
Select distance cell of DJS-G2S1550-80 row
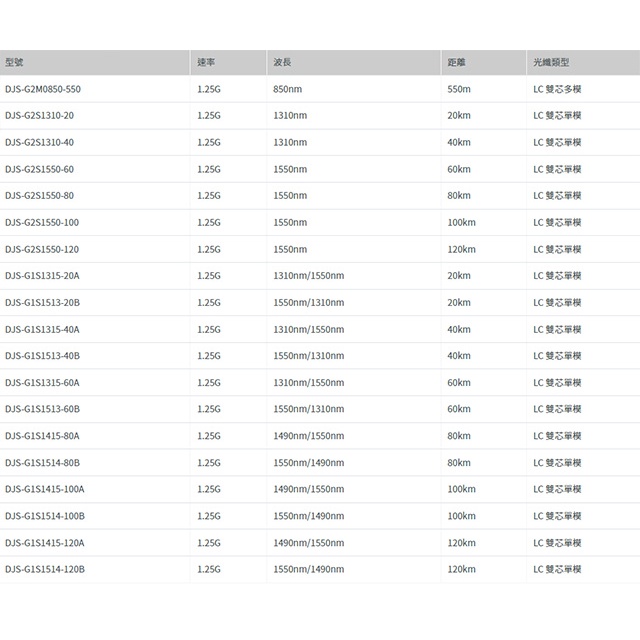(459, 196)
